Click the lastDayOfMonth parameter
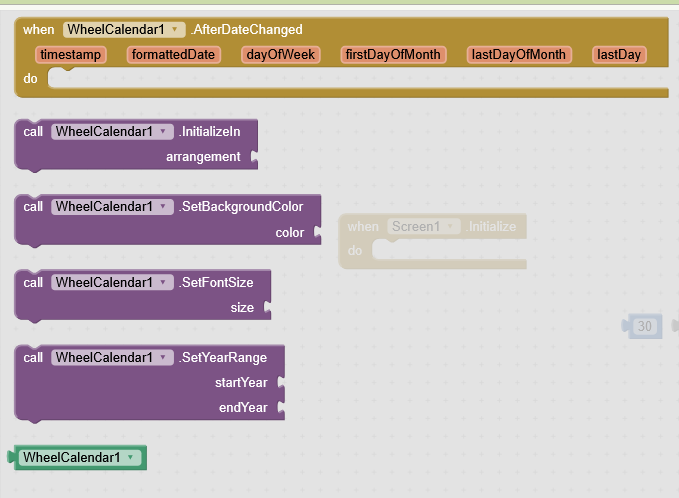This screenshot has height=498, width=679. 519,55
